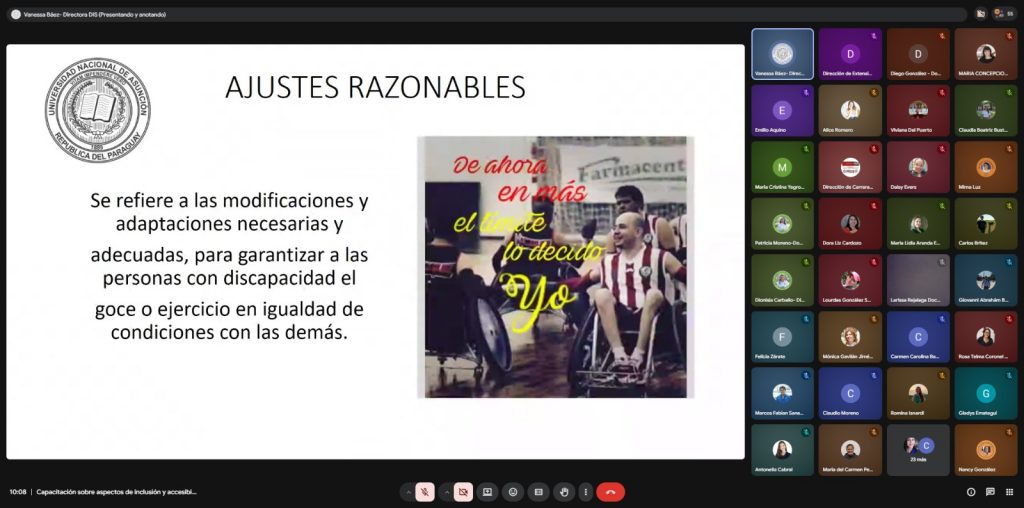The height and width of the screenshot is (508, 1024).
Task: Toggle captions or layout icon in call bar
Action: coord(538,492)
